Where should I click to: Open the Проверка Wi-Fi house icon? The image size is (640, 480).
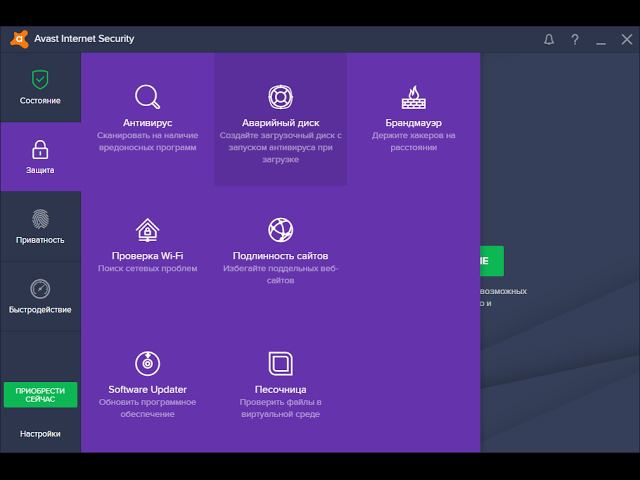147,230
